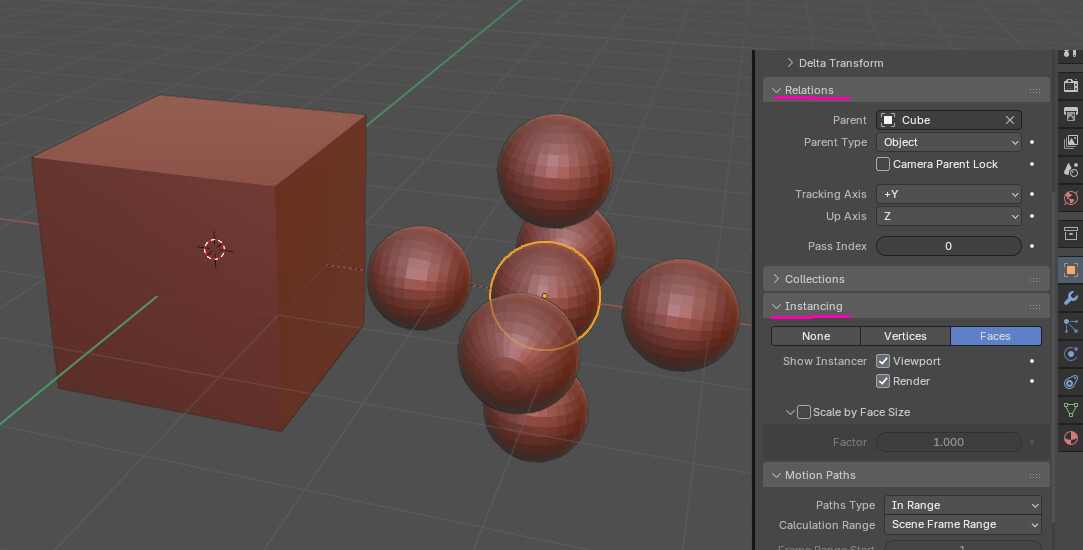Image resolution: width=1083 pixels, height=550 pixels.
Task: Set instancing to Vertices
Action: 905,336
